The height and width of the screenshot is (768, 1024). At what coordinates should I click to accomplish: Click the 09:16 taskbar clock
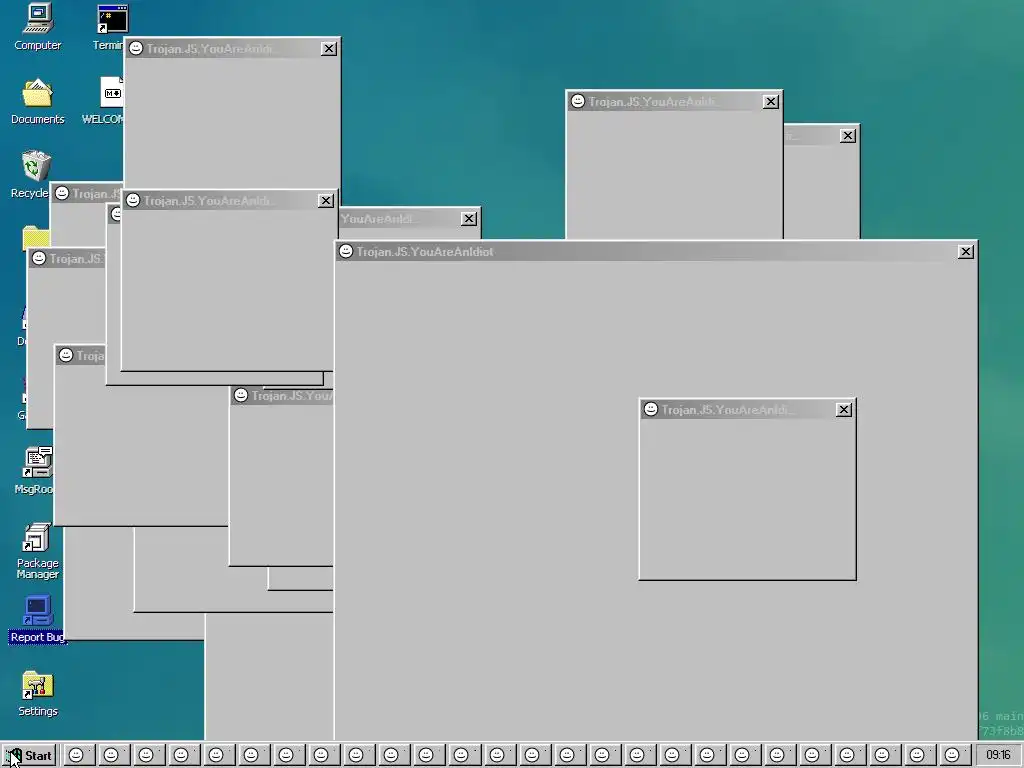998,756
